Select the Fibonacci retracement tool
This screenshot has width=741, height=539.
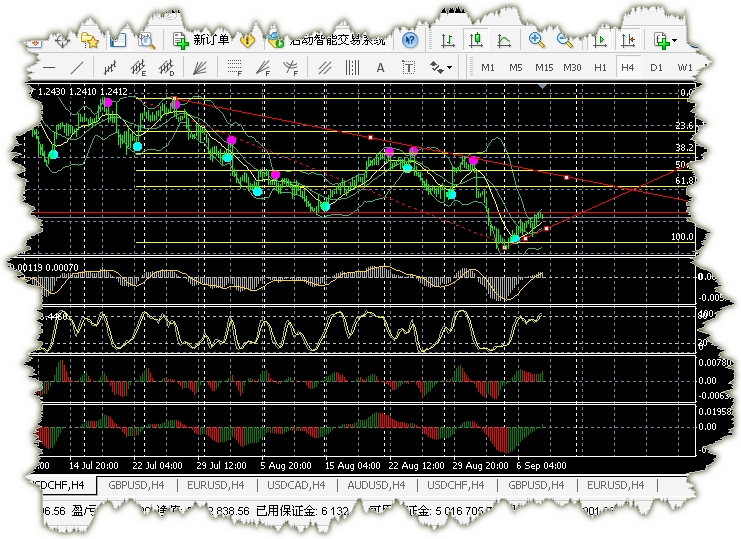(x=234, y=68)
